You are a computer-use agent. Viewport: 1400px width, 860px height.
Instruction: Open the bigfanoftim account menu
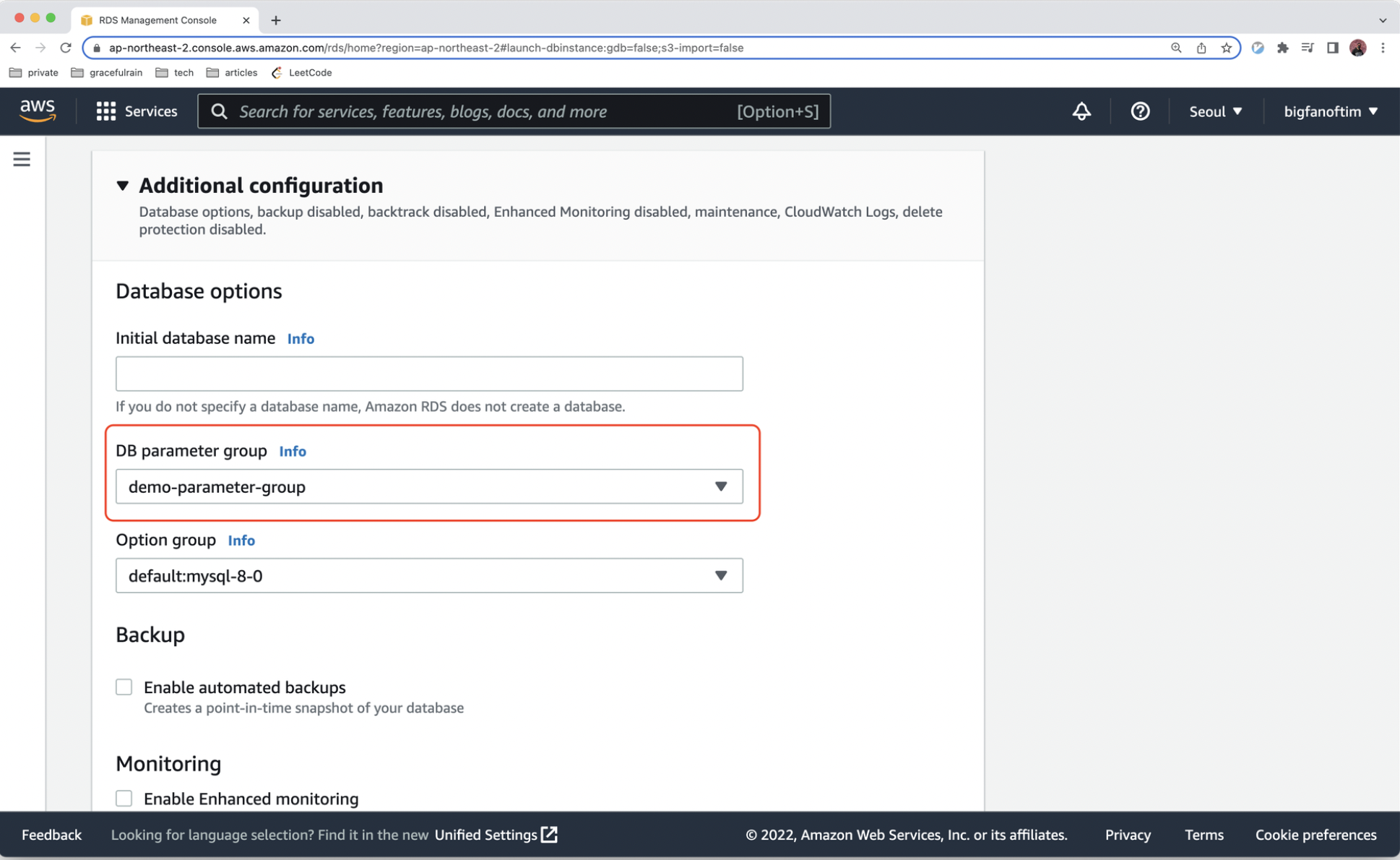coord(1330,111)
